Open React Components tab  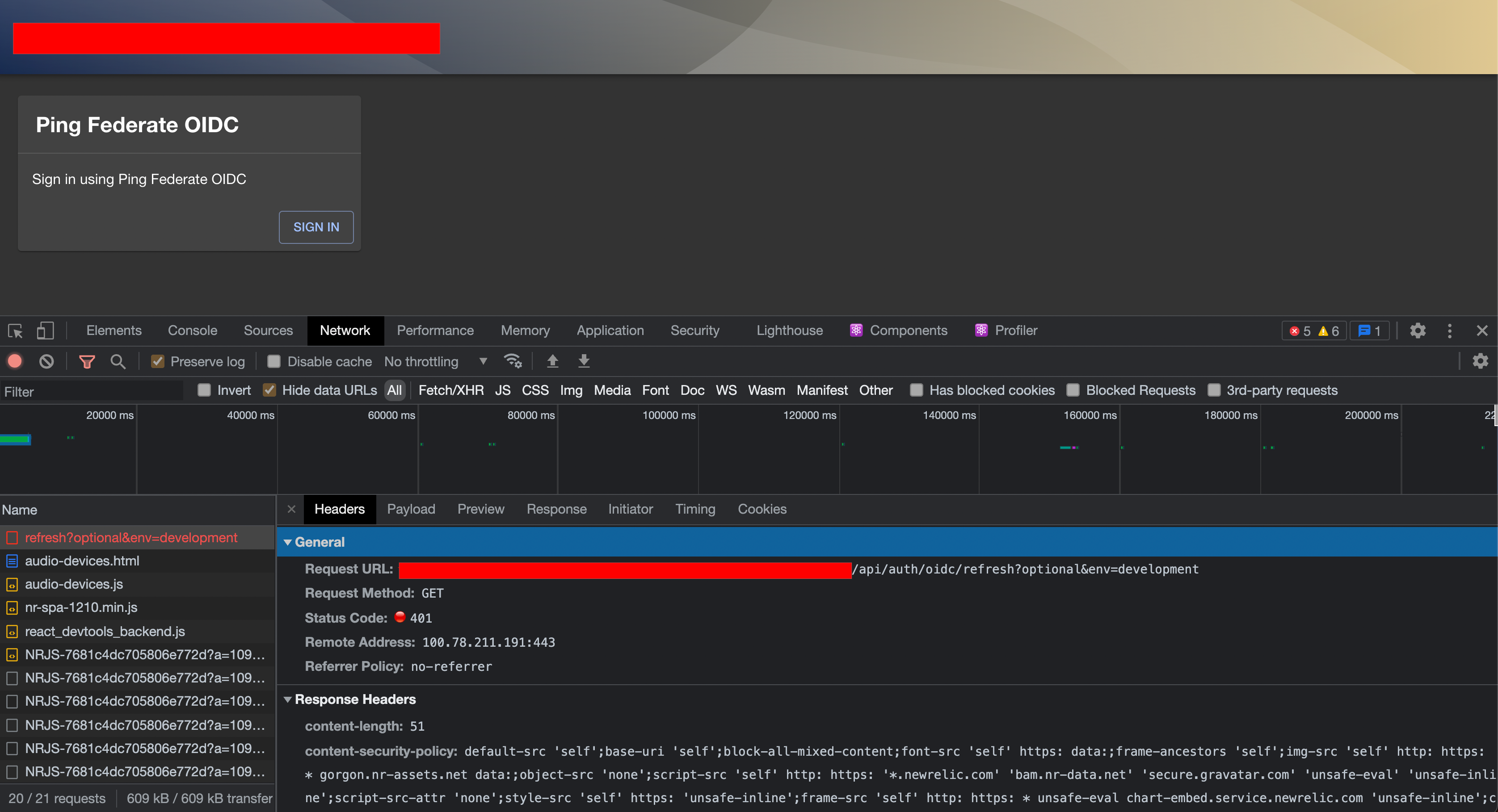coord(899,331)
